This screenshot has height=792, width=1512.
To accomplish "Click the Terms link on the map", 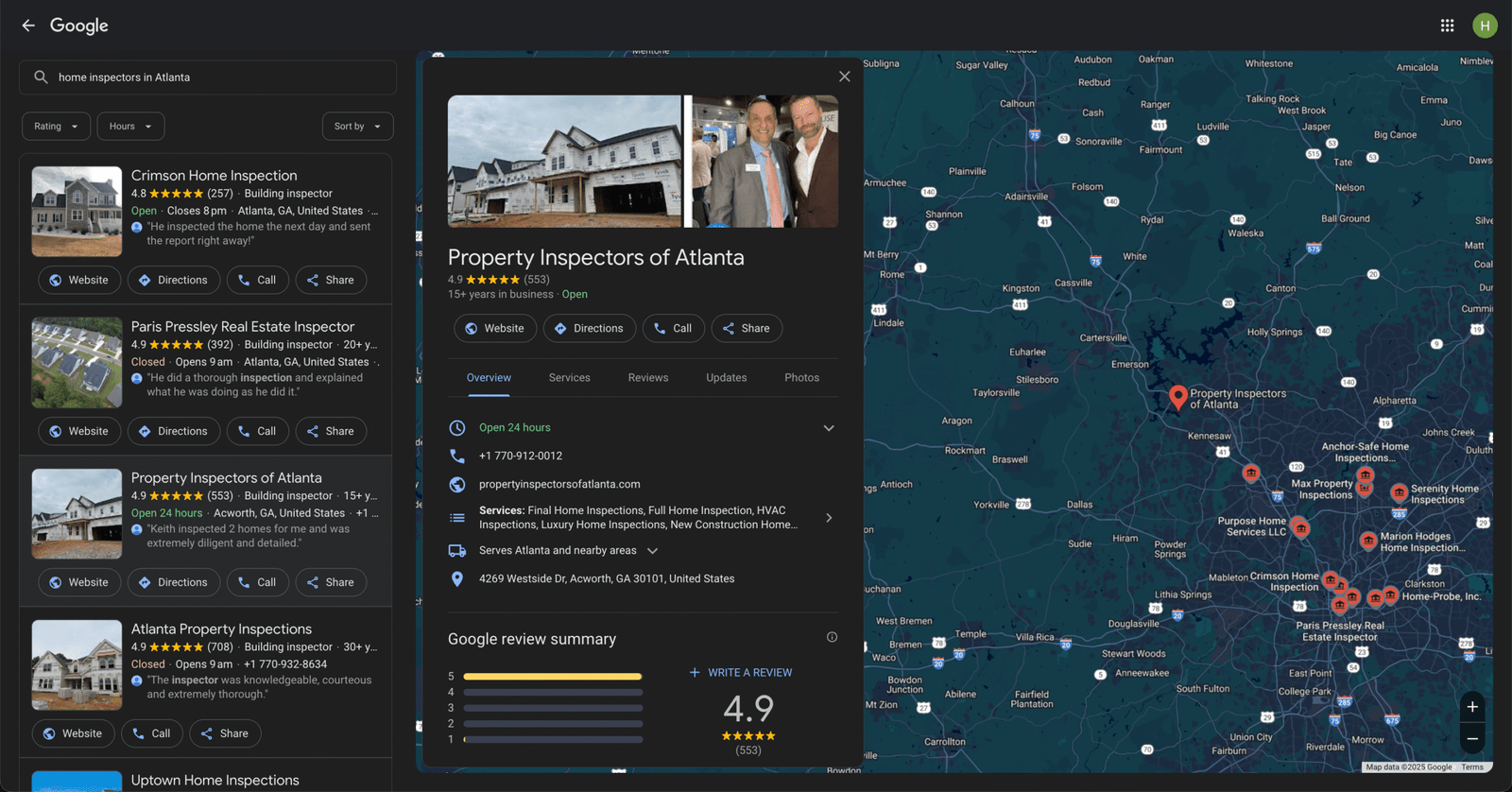I will 1472,767.
